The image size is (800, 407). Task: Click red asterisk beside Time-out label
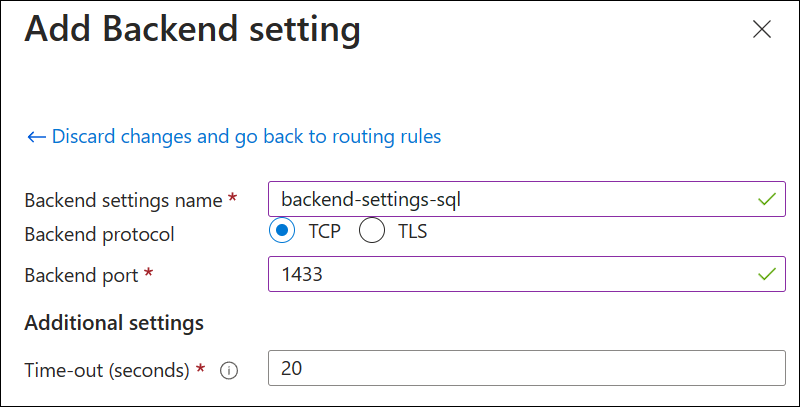click(201, 369)
